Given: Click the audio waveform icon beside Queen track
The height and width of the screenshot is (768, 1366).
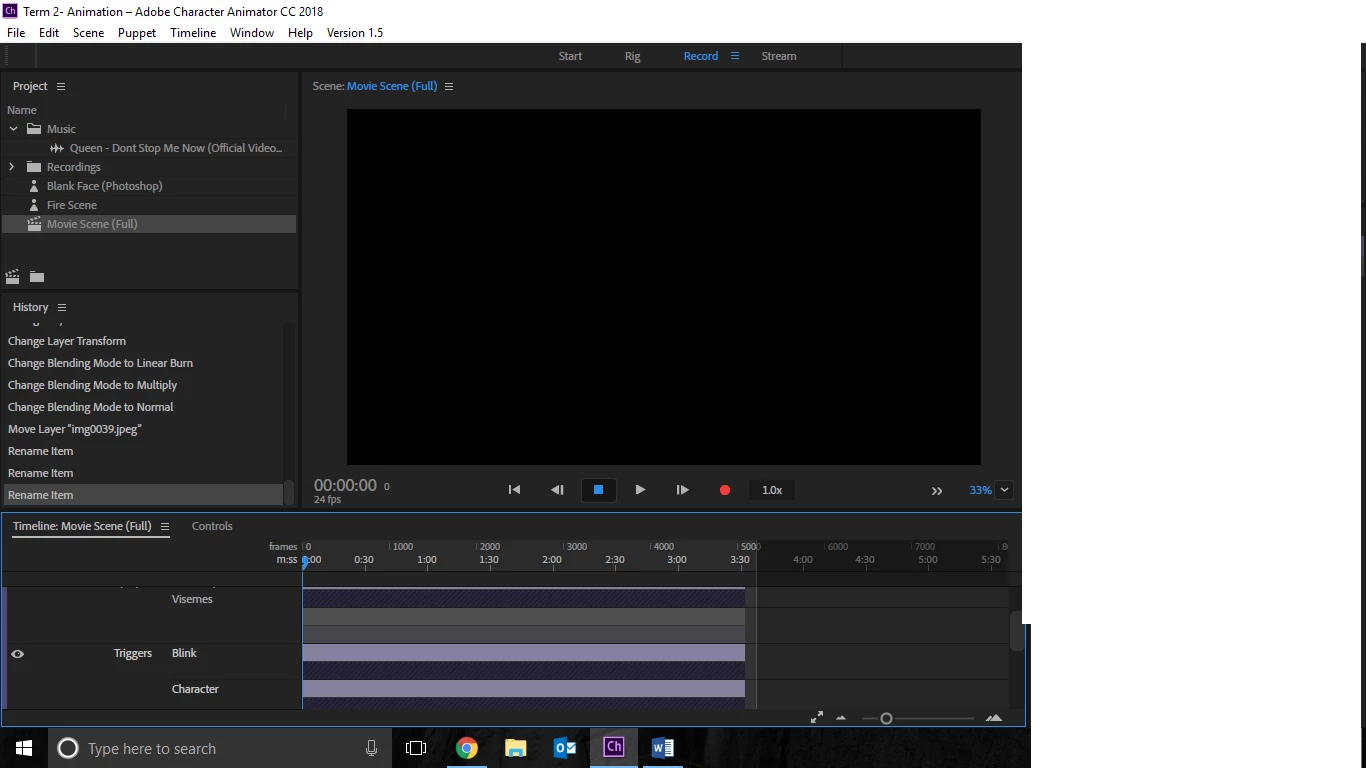Looking at the screenshot, I should [x=57, y=148].
